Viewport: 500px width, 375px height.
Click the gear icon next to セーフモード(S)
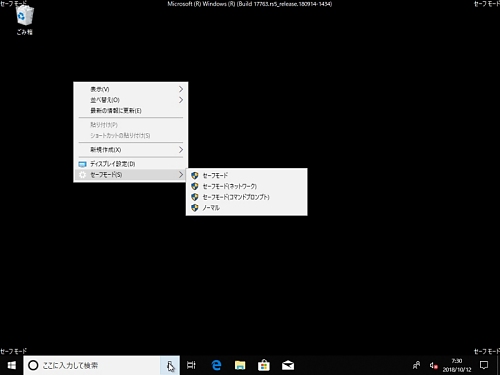(x=82, y=175)
